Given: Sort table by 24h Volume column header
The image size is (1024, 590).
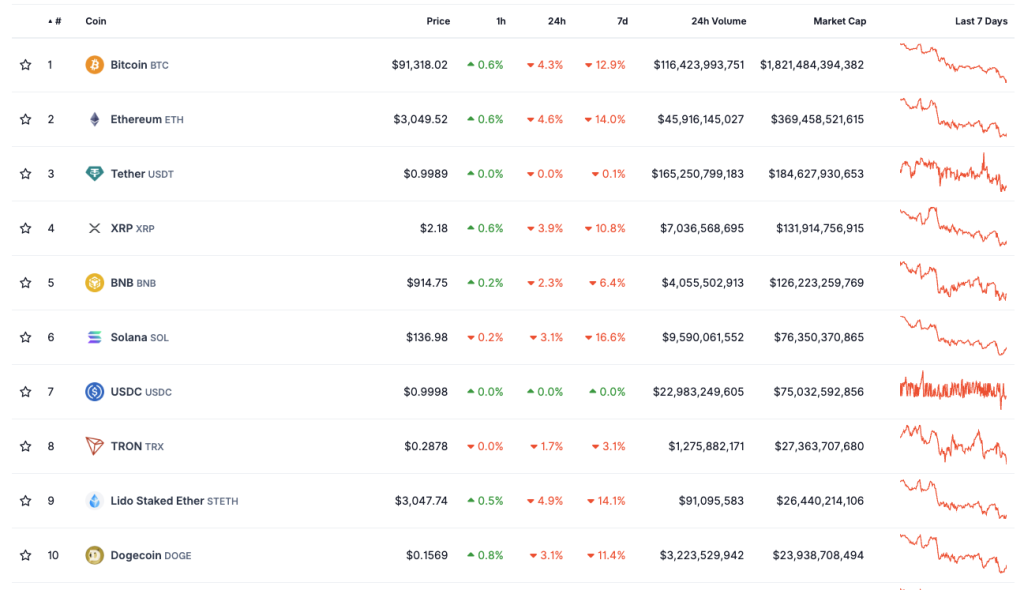Looking at the screenshot, I should point(718,21).
